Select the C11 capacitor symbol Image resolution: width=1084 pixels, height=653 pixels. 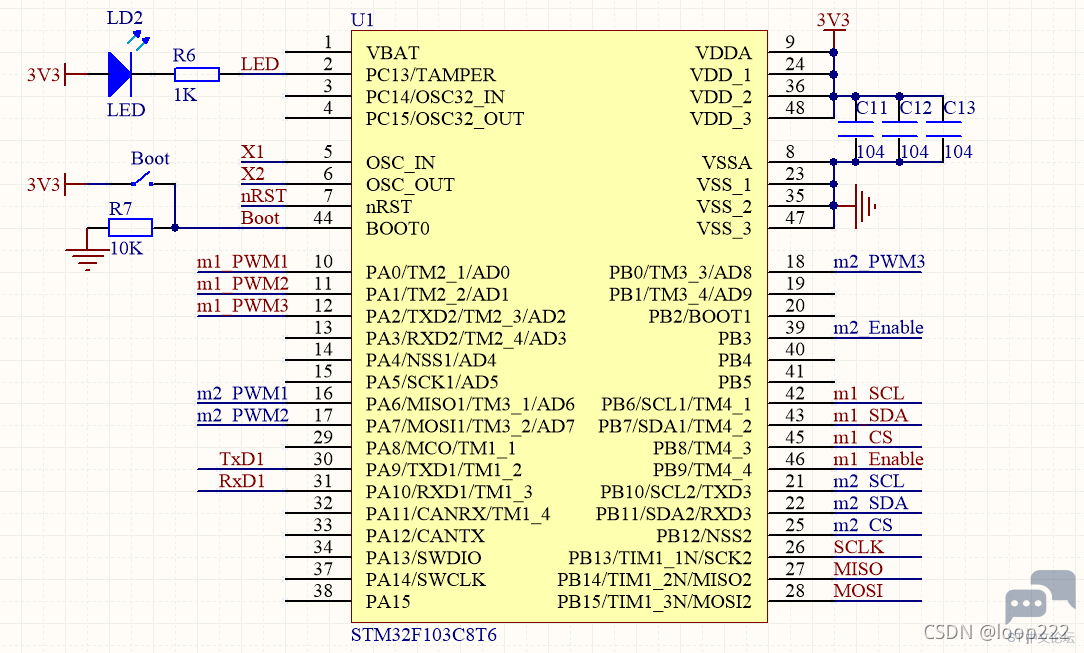pos(855,129)
